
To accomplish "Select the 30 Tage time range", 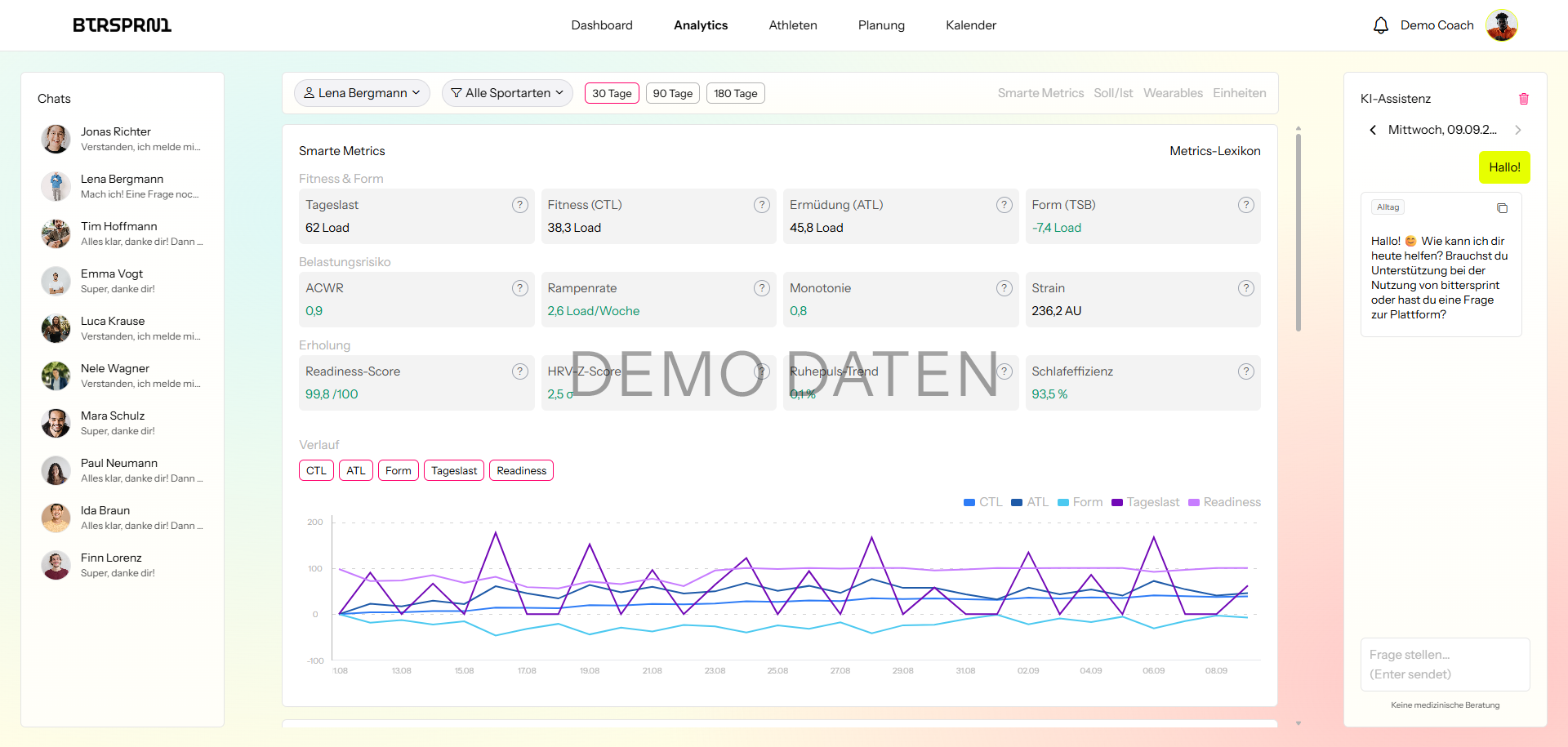I will pos(612,94).
